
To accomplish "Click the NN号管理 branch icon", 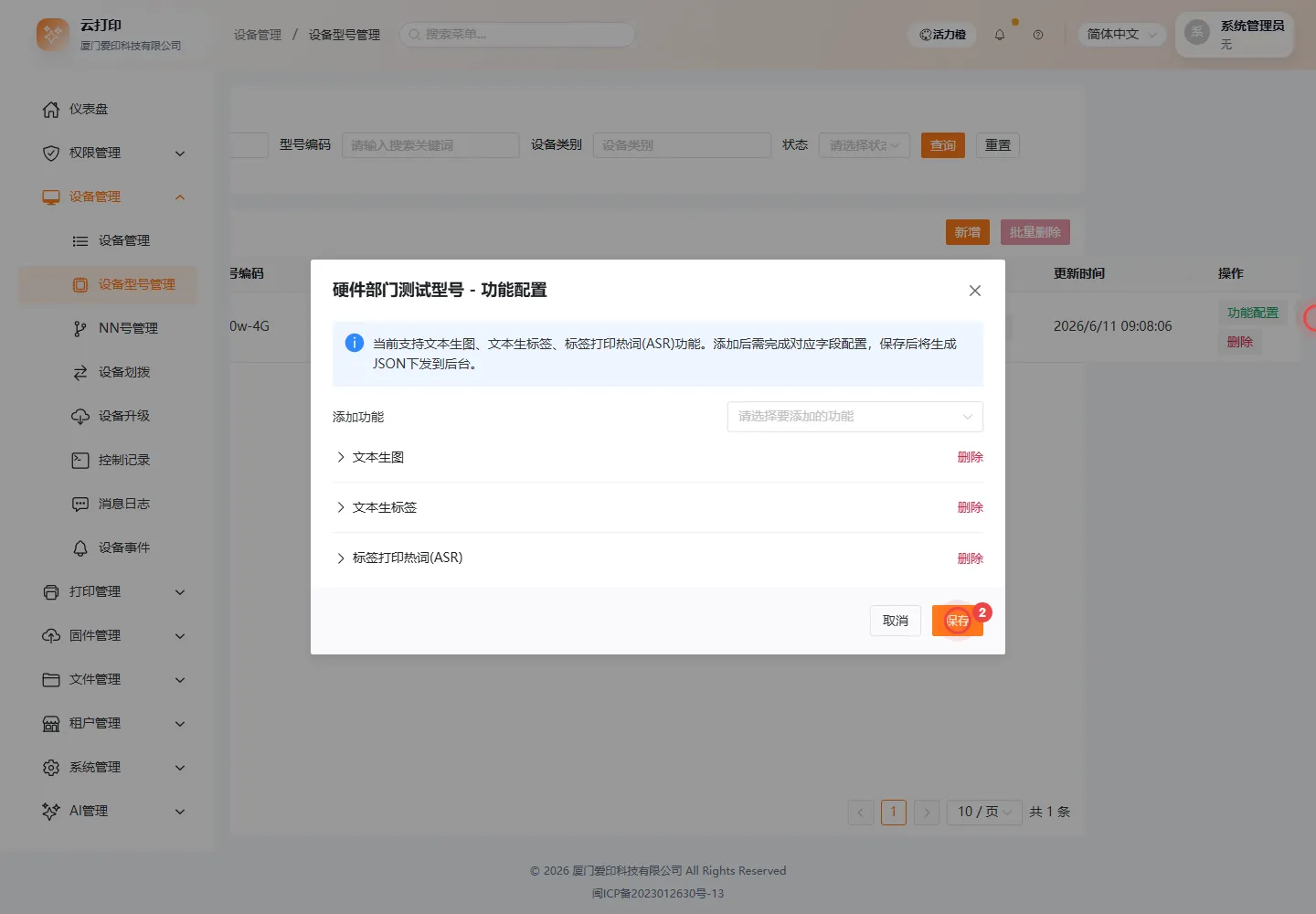I will coord(80,329).
